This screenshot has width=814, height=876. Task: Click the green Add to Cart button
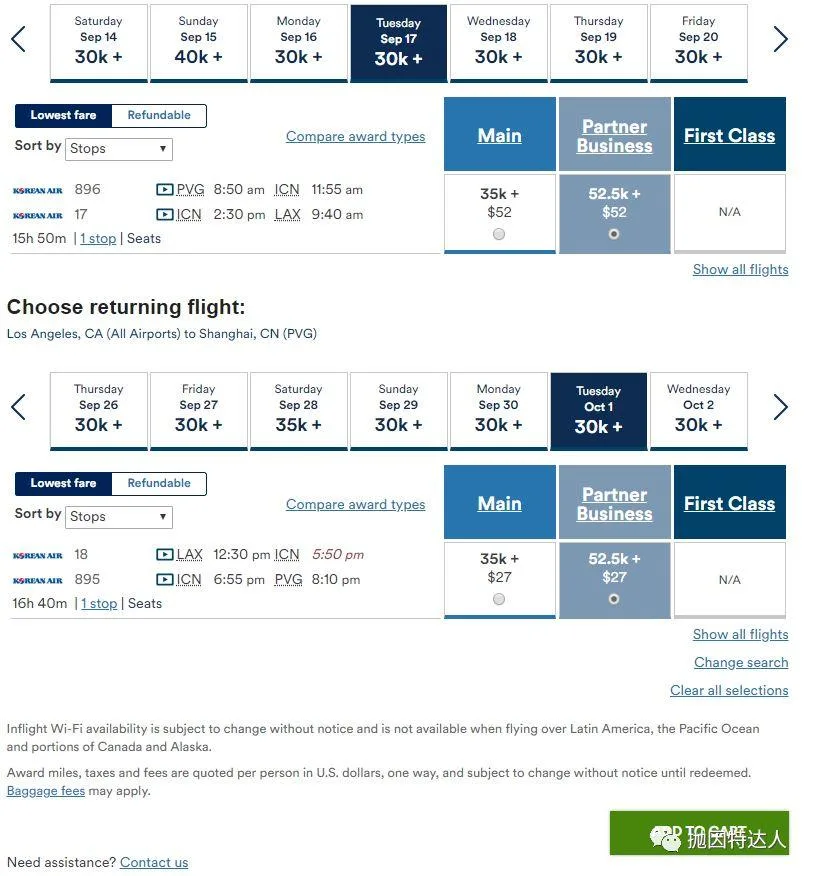(x=699, y=832)
